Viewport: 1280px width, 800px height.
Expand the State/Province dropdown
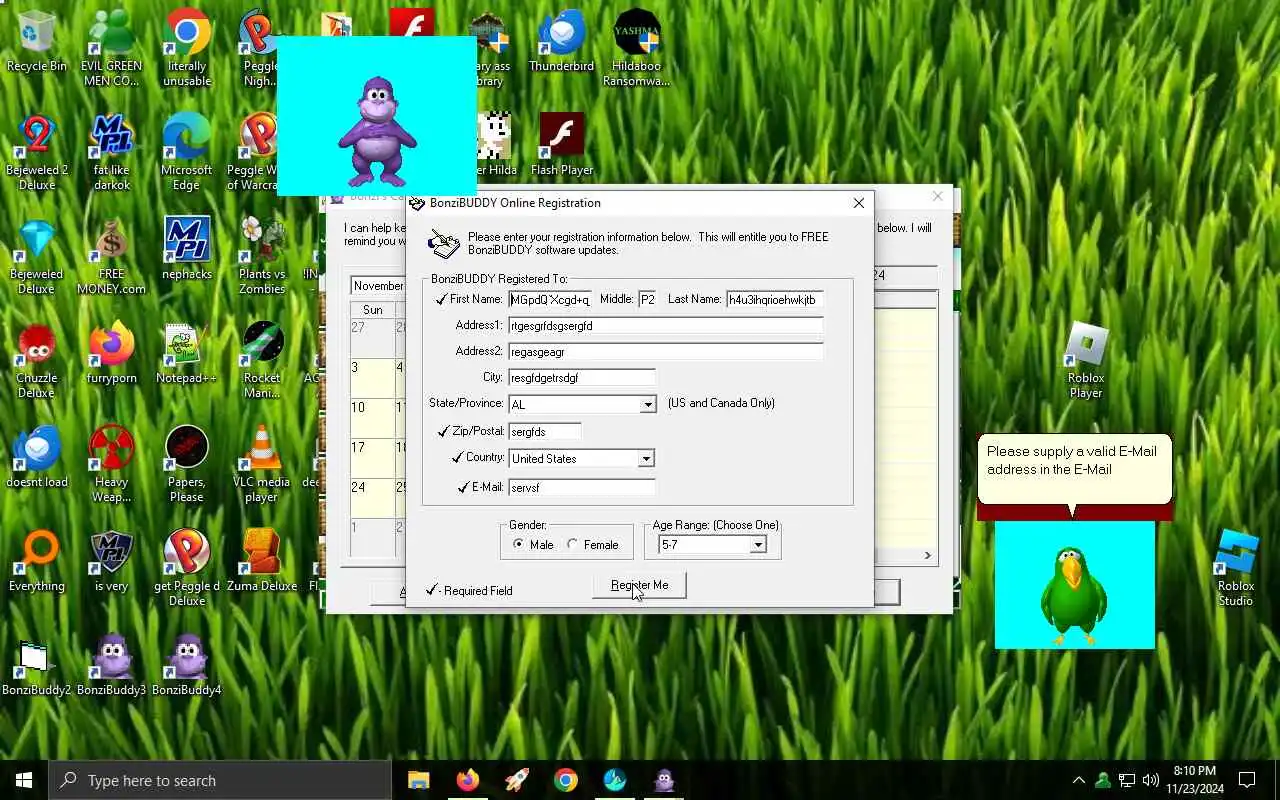(647, 404)
